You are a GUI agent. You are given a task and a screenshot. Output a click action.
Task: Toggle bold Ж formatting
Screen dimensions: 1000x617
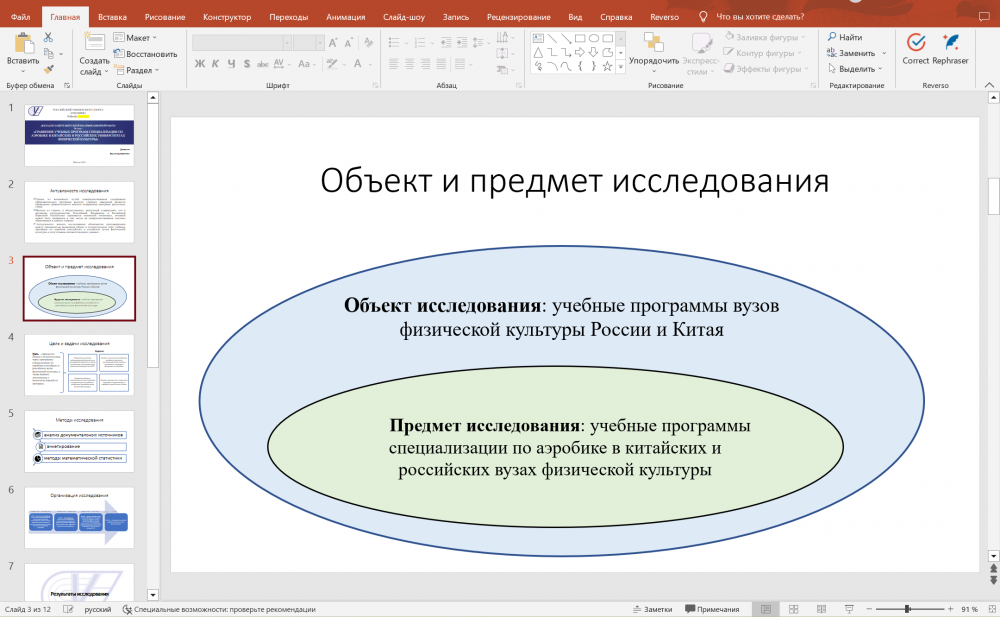[200, 64]
